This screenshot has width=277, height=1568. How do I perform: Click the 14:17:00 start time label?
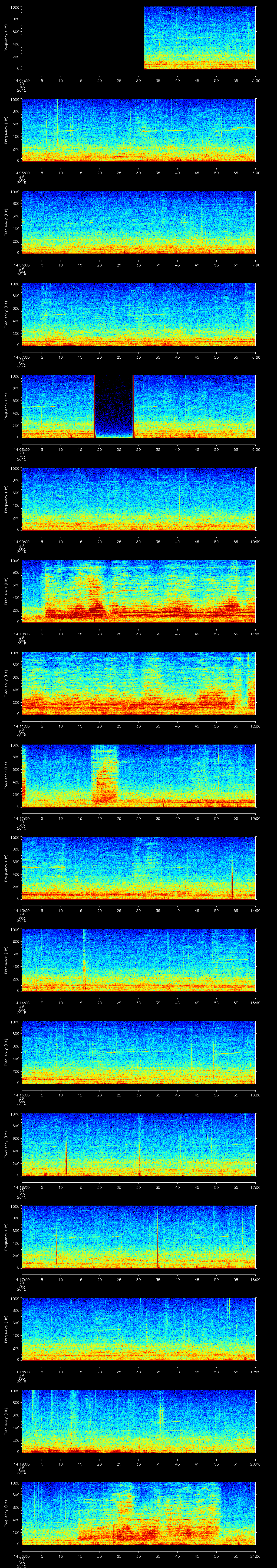(21, 1279)
